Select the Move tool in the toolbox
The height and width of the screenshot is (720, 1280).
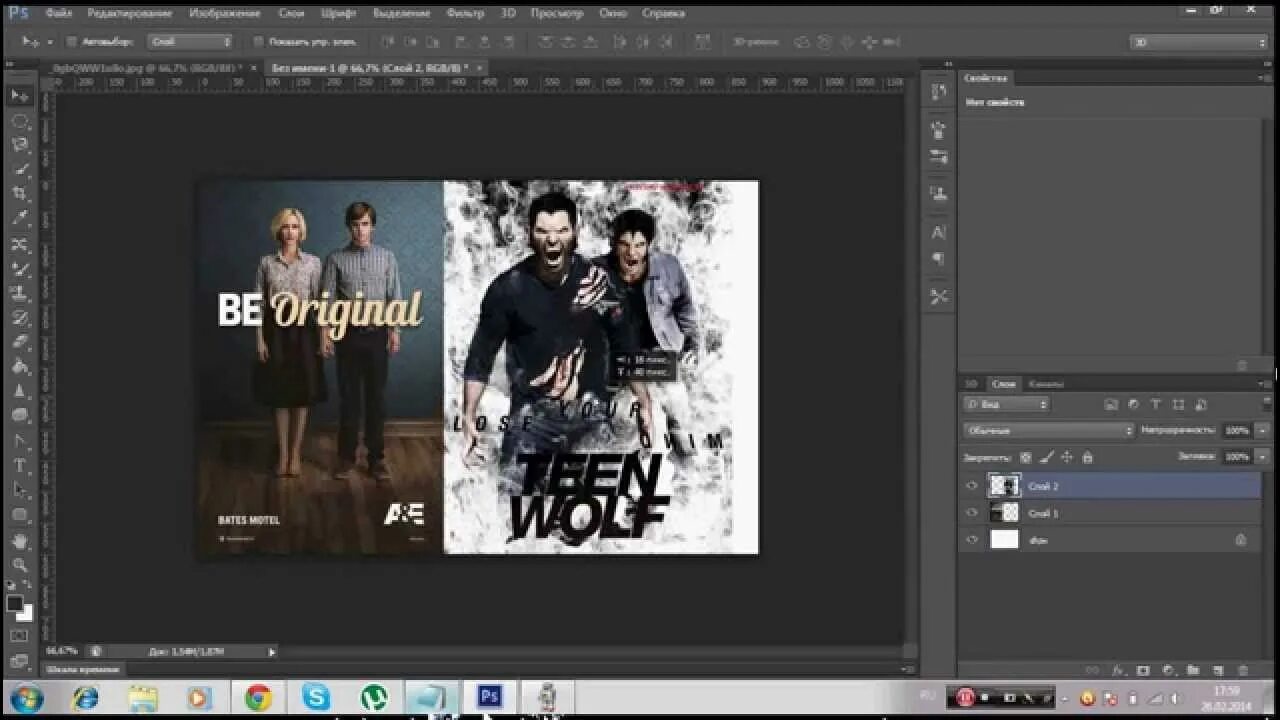click(20, 96)
